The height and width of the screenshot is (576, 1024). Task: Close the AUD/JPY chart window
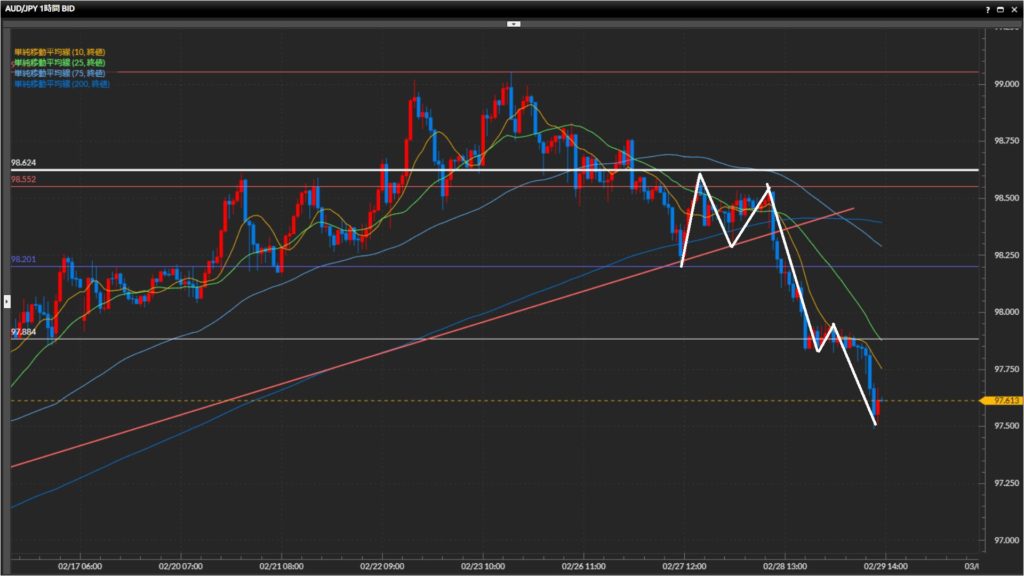click(1013, 8)
